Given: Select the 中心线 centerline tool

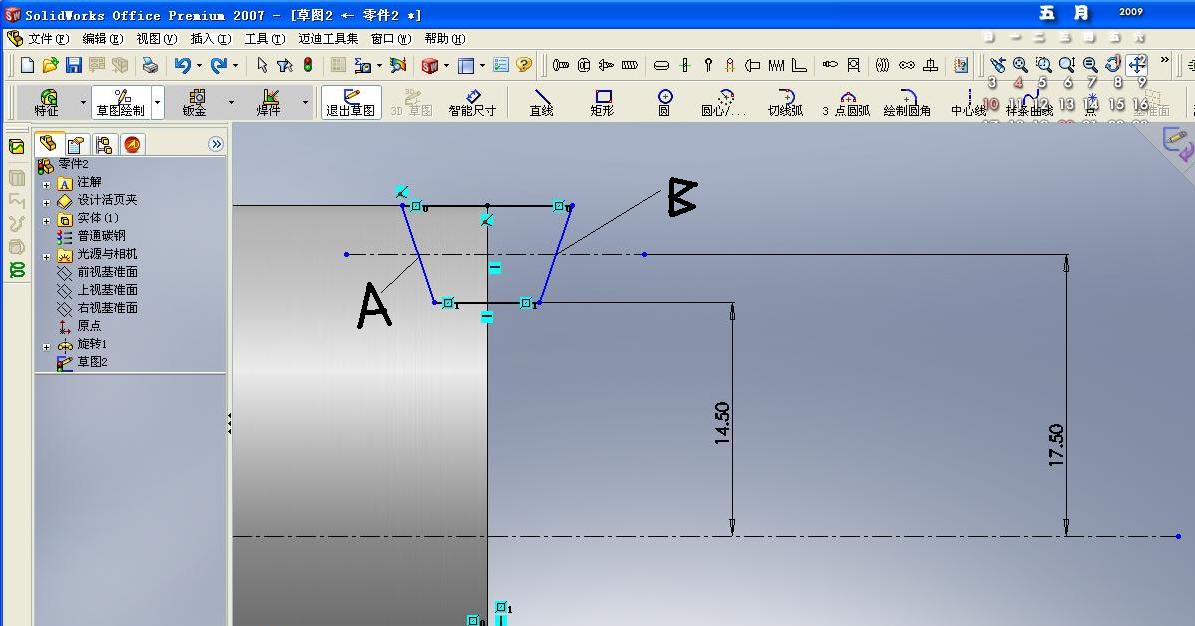Looking at the screenshot, I should [x=968, y=102].
